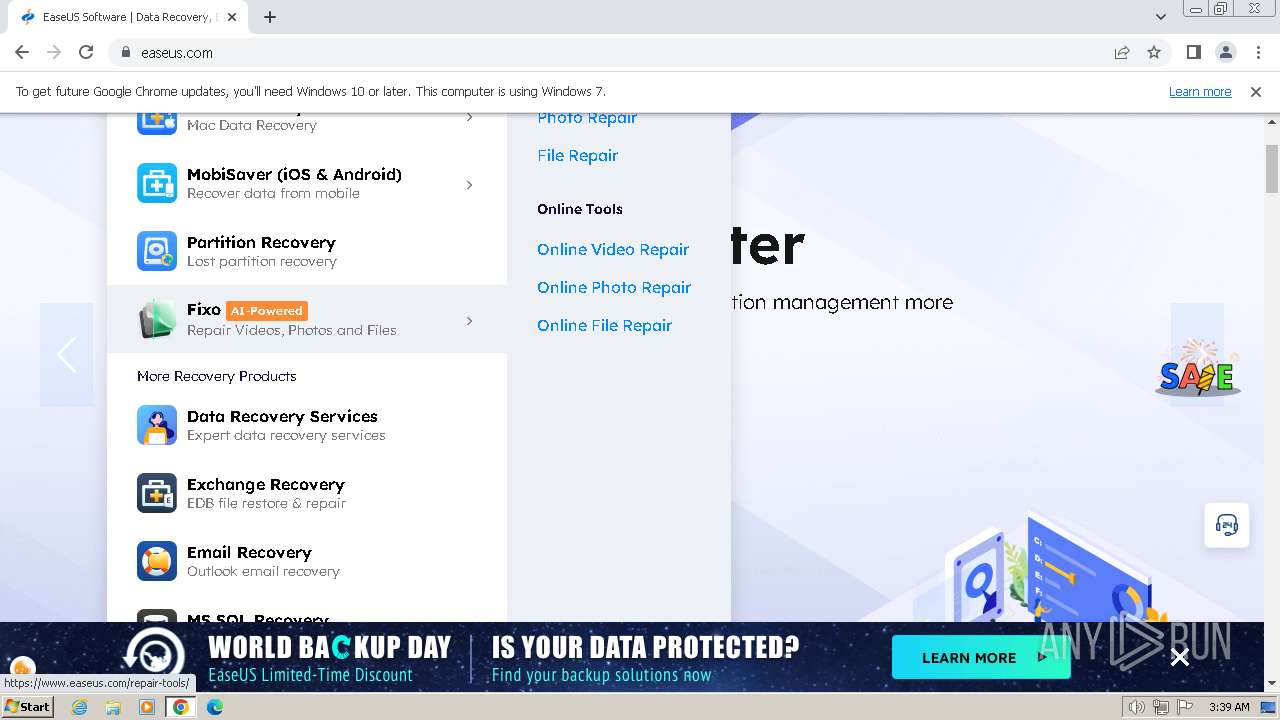Screen dimensions: 1280x720
Task: Click the network icon in system tray
Action: [1161, 707]
